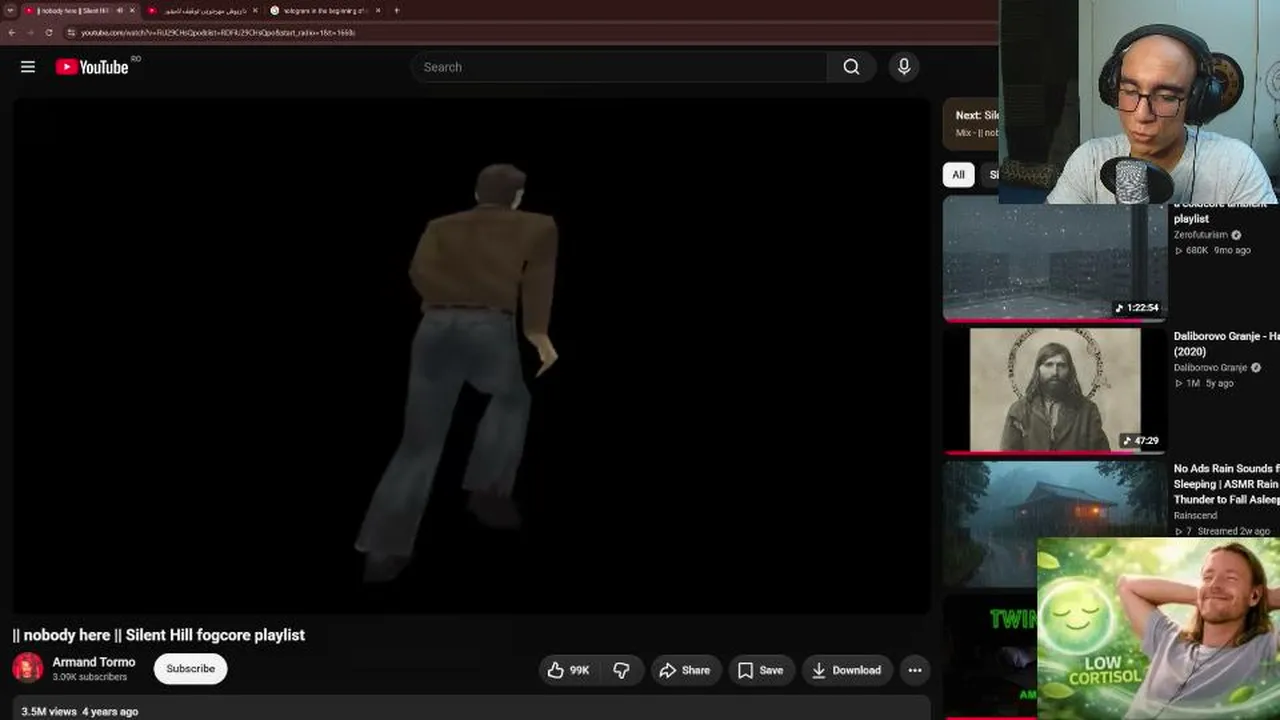Open the Low Cortisol video thumbnail
The height and width of the screenshot is (720, 1280).
pyautogui.click(x=1159, y=628)
